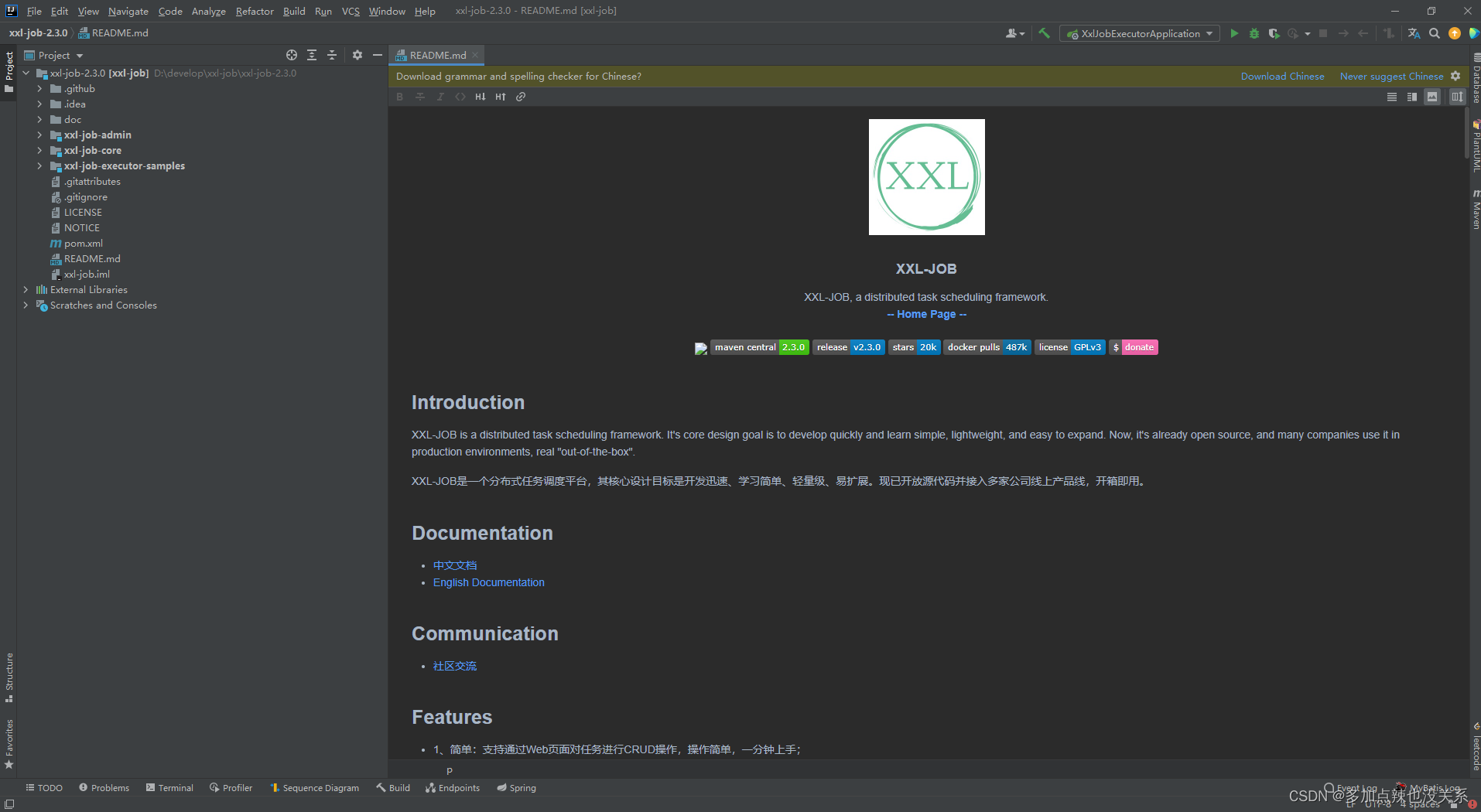Expand the doc folder
Image resolution: width=1481 pixels, height=812 pixels.
(x=39, y=119)
